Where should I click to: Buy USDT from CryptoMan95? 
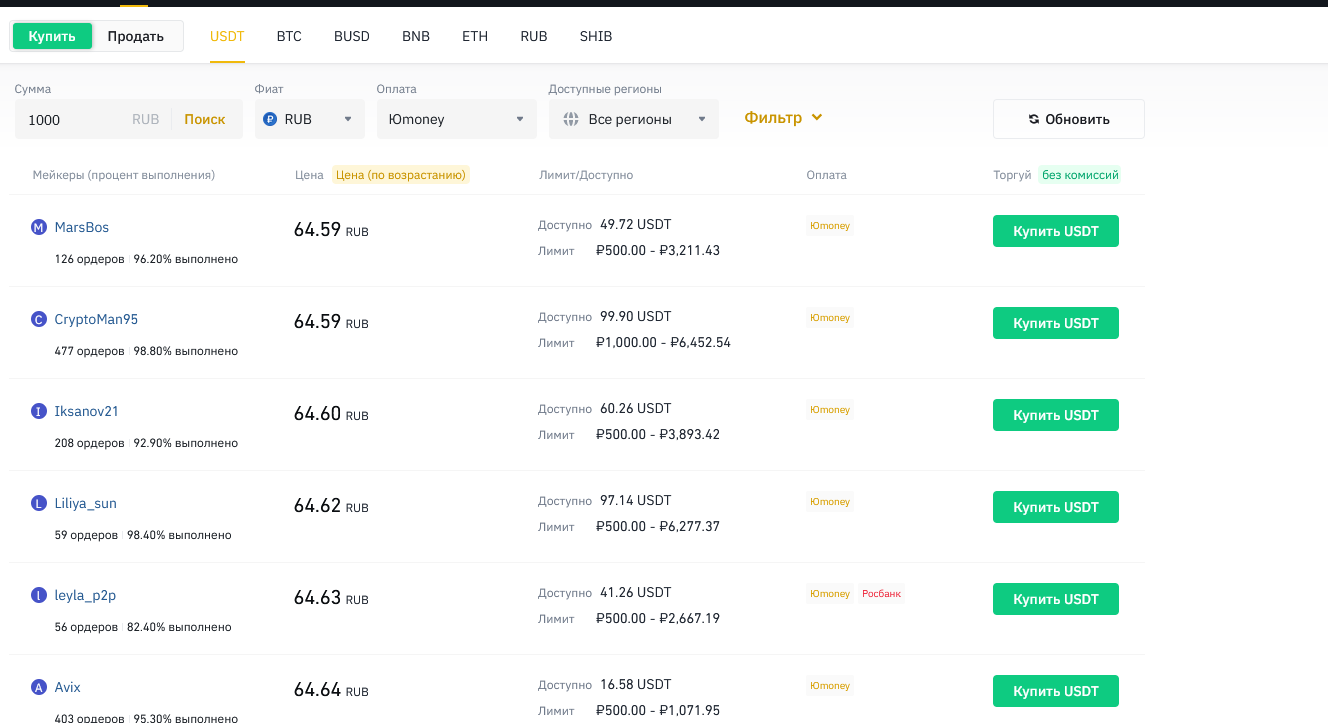coord(1056,323)
